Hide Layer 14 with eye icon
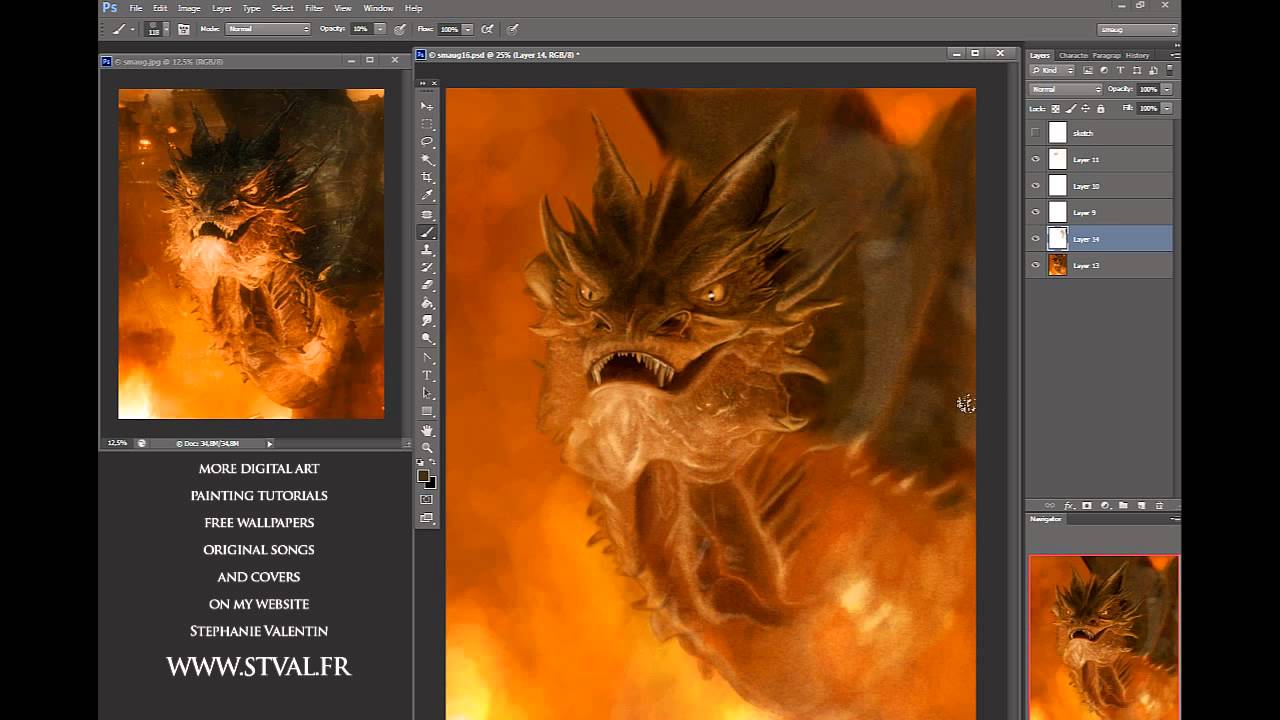Viewport: 1280px width, 720px height. (x=1035, y=239)
